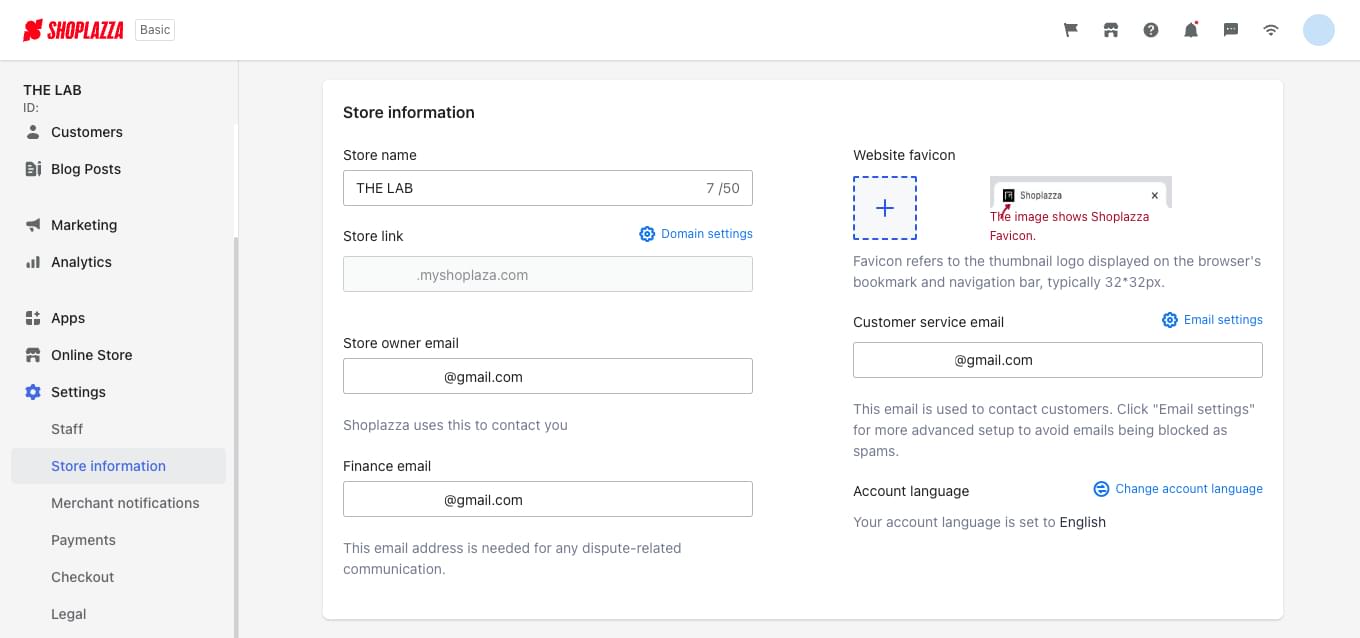
Task: Select Payments under Settings
Action: coord(83,540)
